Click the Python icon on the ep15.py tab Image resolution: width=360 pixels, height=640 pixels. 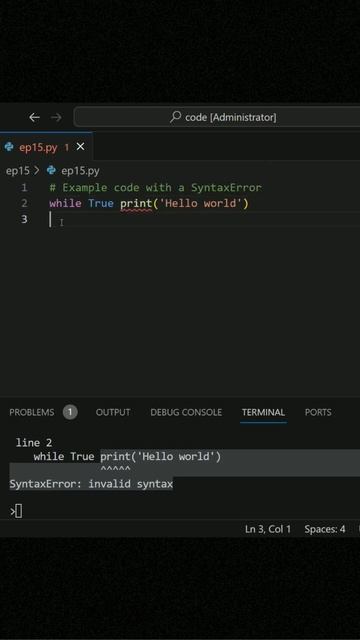pos(9,147)
